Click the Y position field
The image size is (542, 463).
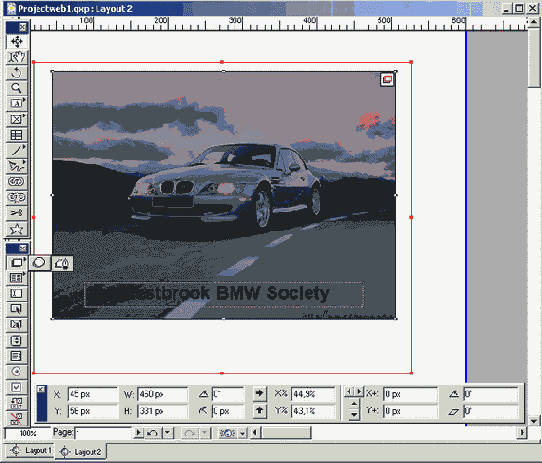coord(93,411)
